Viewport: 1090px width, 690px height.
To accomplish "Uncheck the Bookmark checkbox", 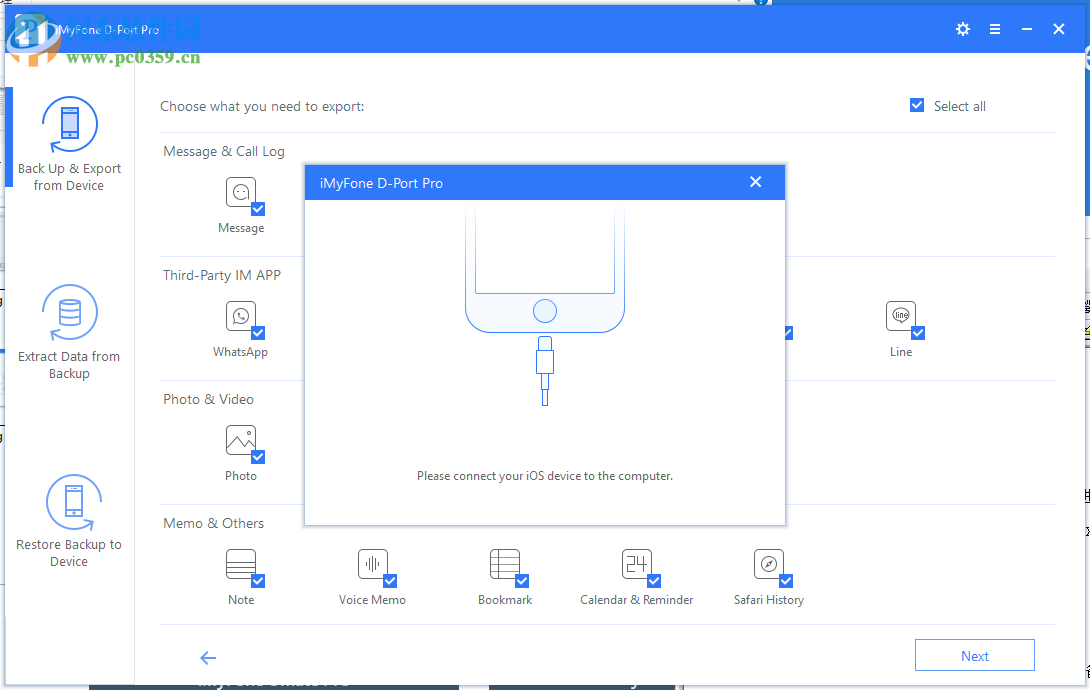I will tap(522, 581).
